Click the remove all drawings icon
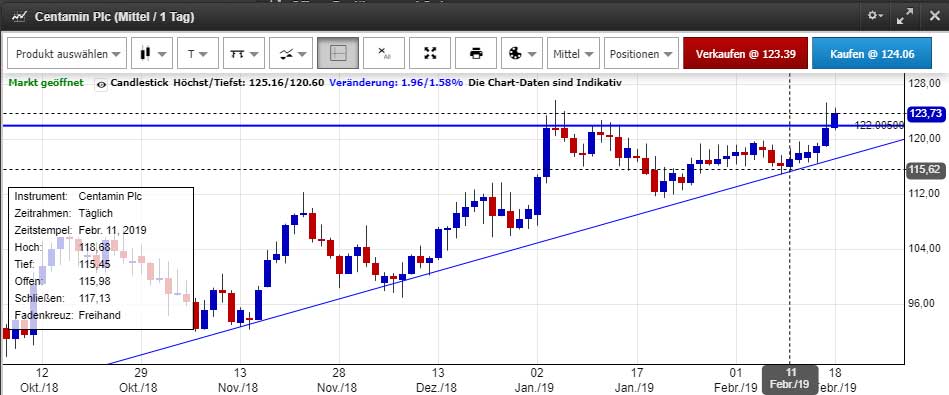 click(384, 54)
